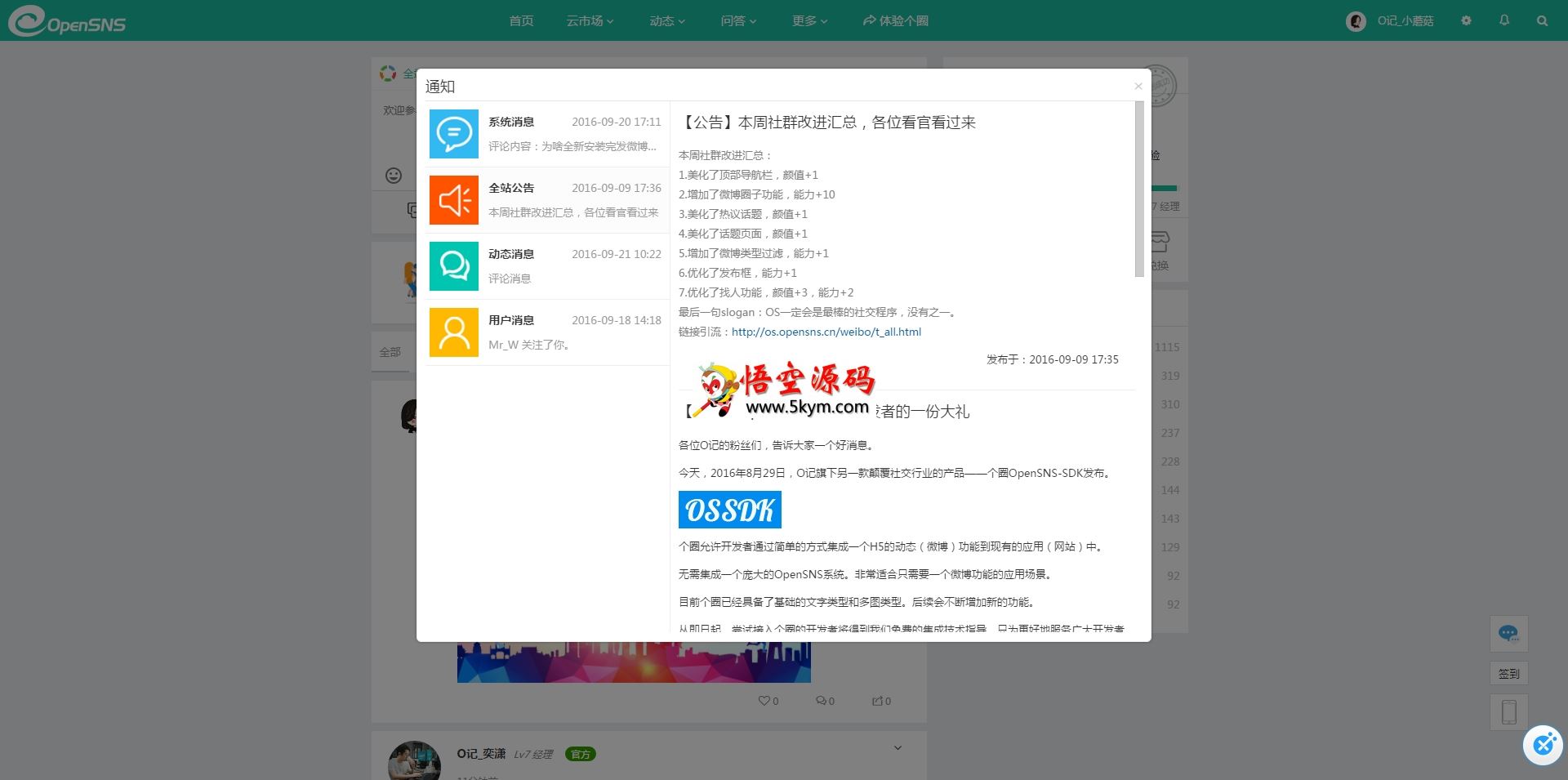Open the os.opensns.cn weibo link
Image resolution: width=1568 pixels, height=780 pixels.
point(826,332)
